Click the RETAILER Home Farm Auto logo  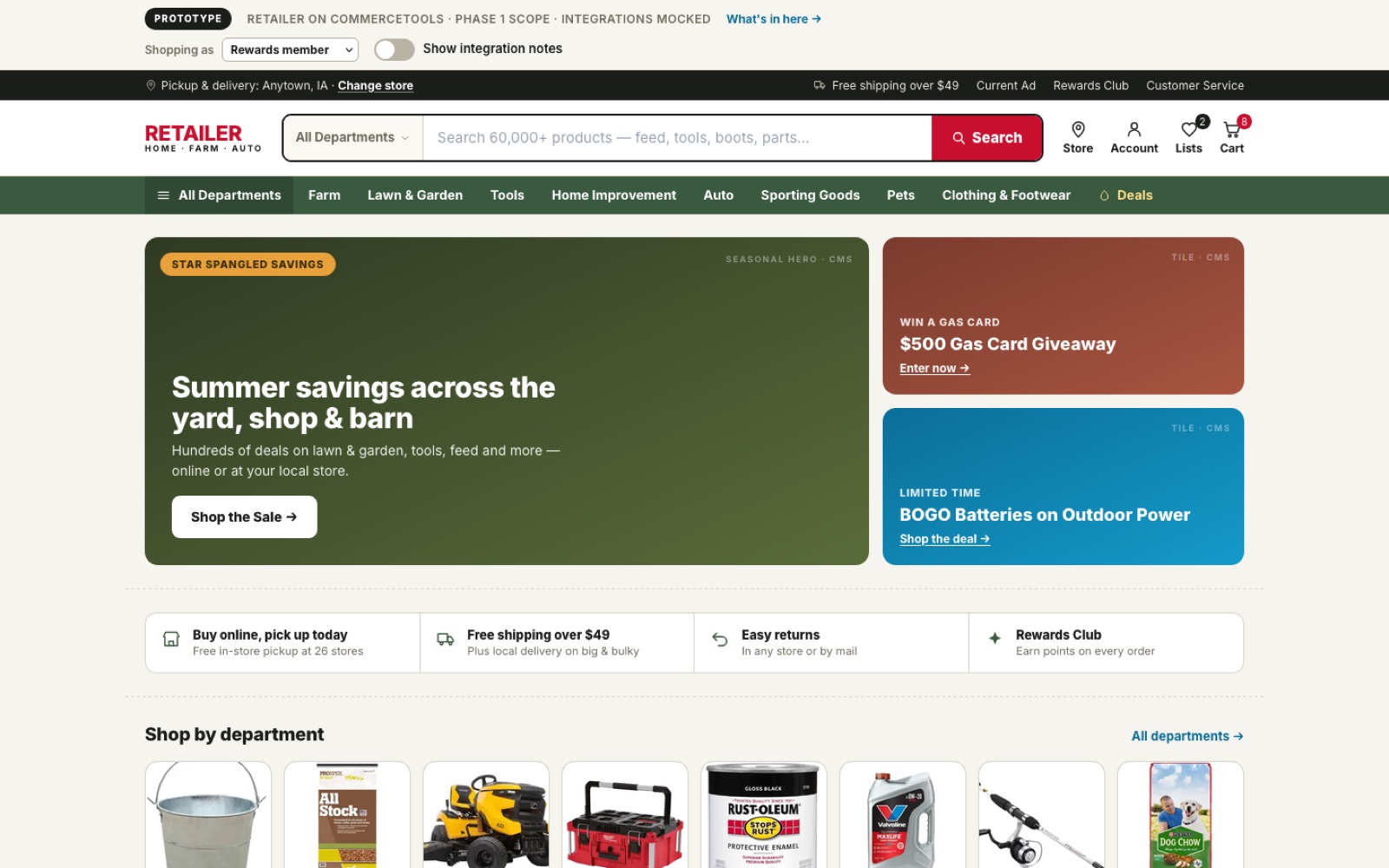click(x=203, y=137)
